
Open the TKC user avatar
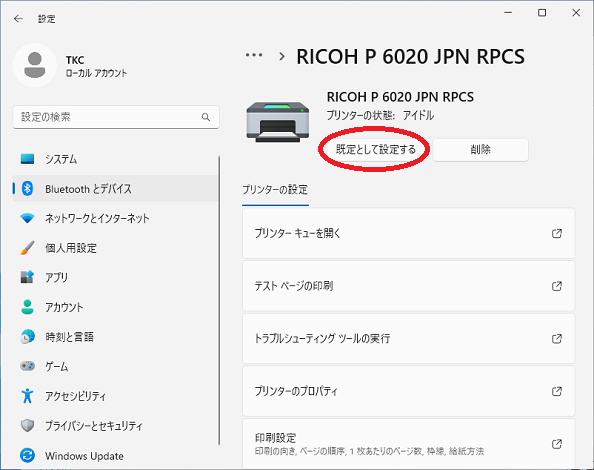pyautogui.click(x=35, y=65)
